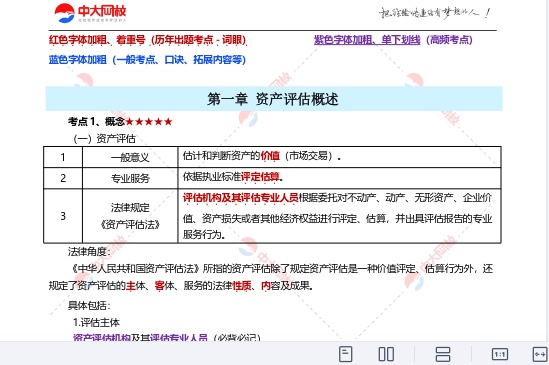Viewport: 549px width, 365px height.
Task: Select heading 考点 1、概念
Action: 96,122
